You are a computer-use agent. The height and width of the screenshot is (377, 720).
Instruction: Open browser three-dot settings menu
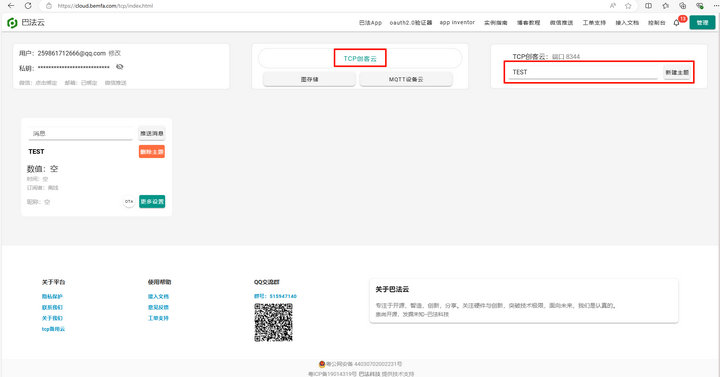(715, 6)
